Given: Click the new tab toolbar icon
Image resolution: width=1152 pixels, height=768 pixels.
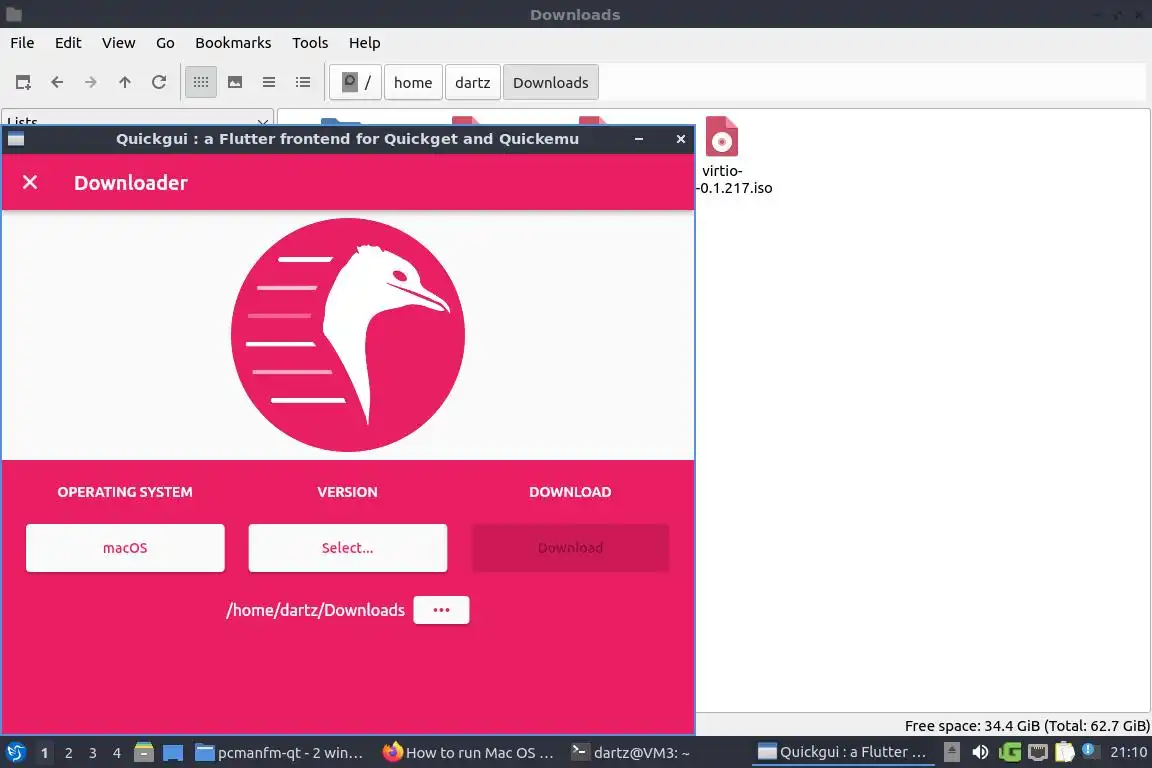Looking at the screenshot, I should point(23,82).
